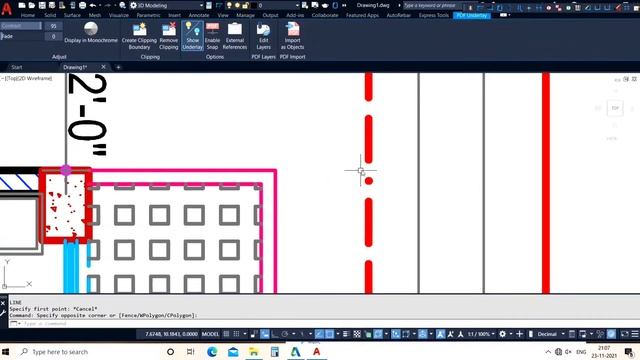Click Import as Objects

pos(292,36)
